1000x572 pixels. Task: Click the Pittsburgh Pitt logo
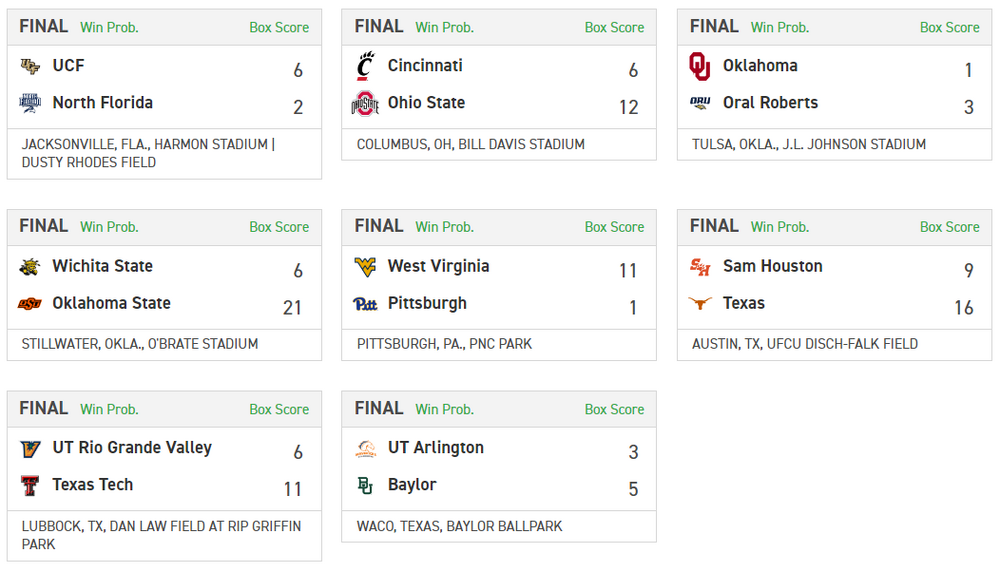click(x=365, y=304)
